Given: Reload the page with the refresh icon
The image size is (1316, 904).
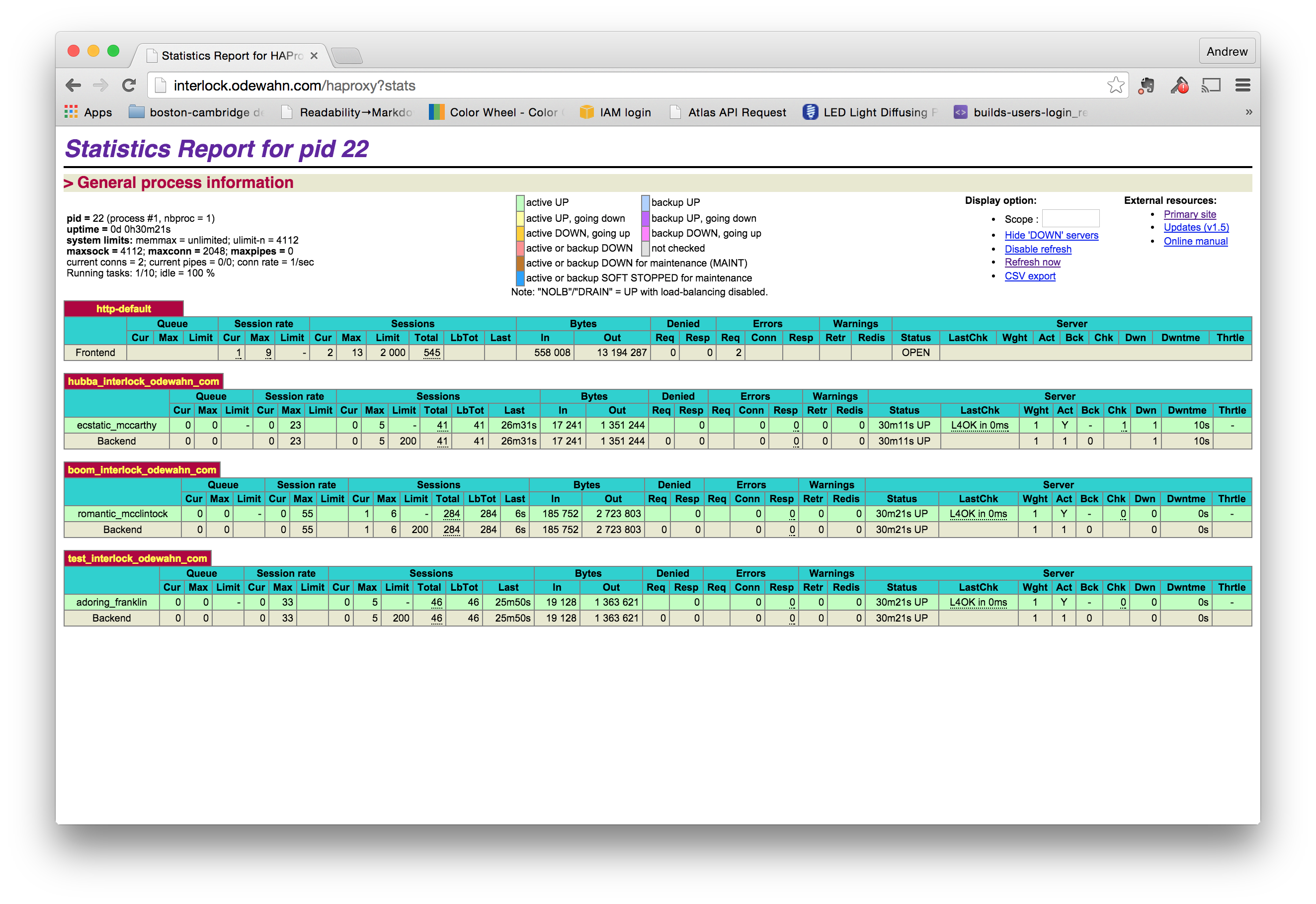Looking at the screenshot, I should coord(129,86).
